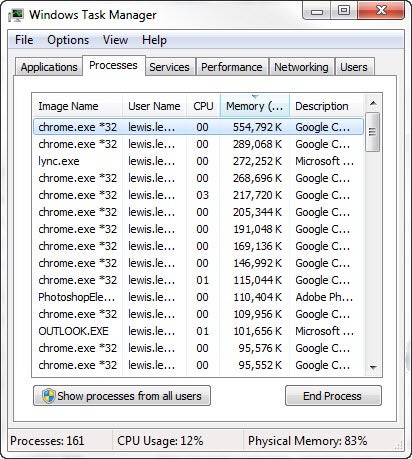This screenshot has height=459, width=412.
Task: Sort by Memory column header
Action: [x=255, y=106]
